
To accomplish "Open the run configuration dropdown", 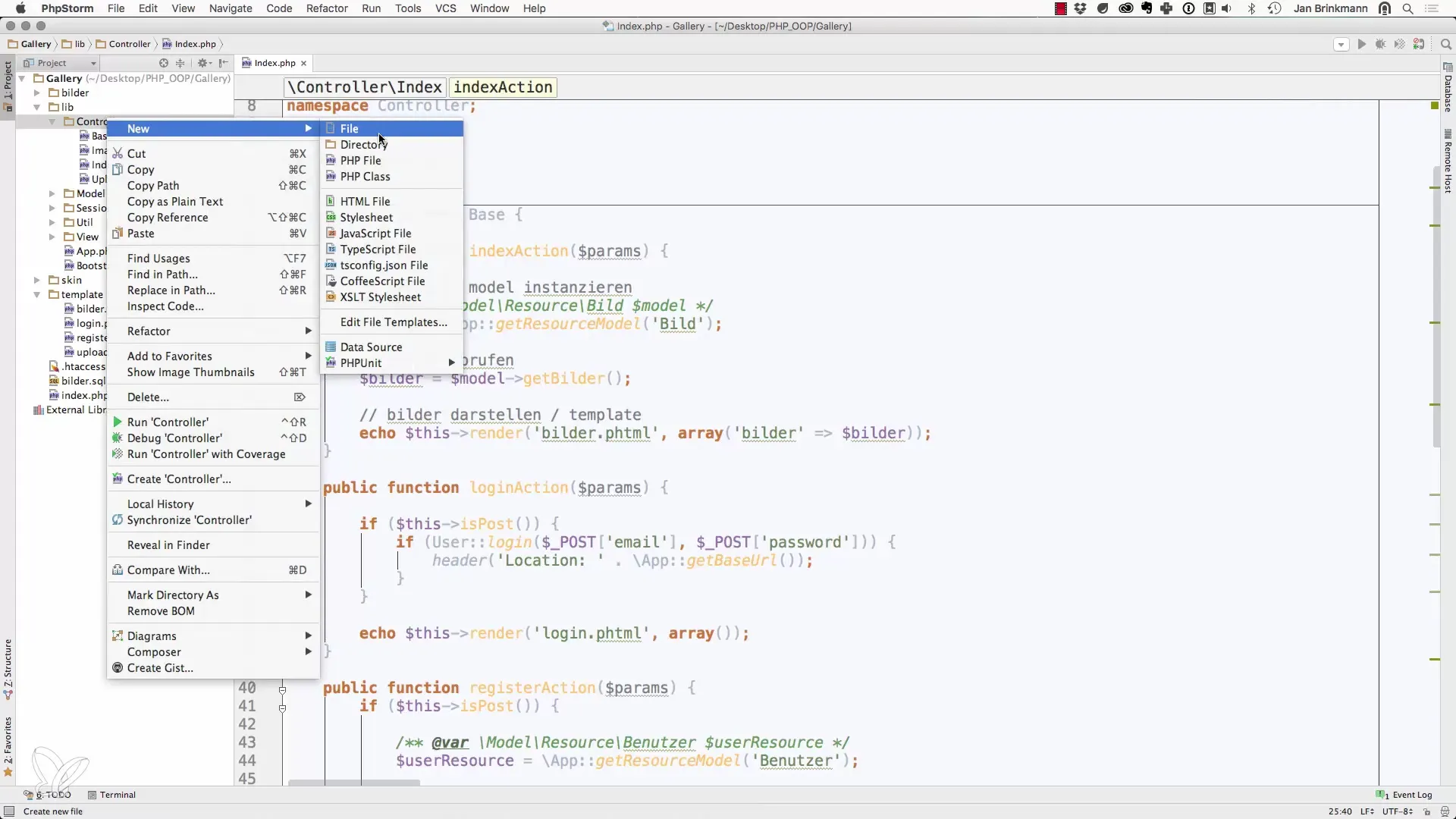I will tap(1341, 45).
